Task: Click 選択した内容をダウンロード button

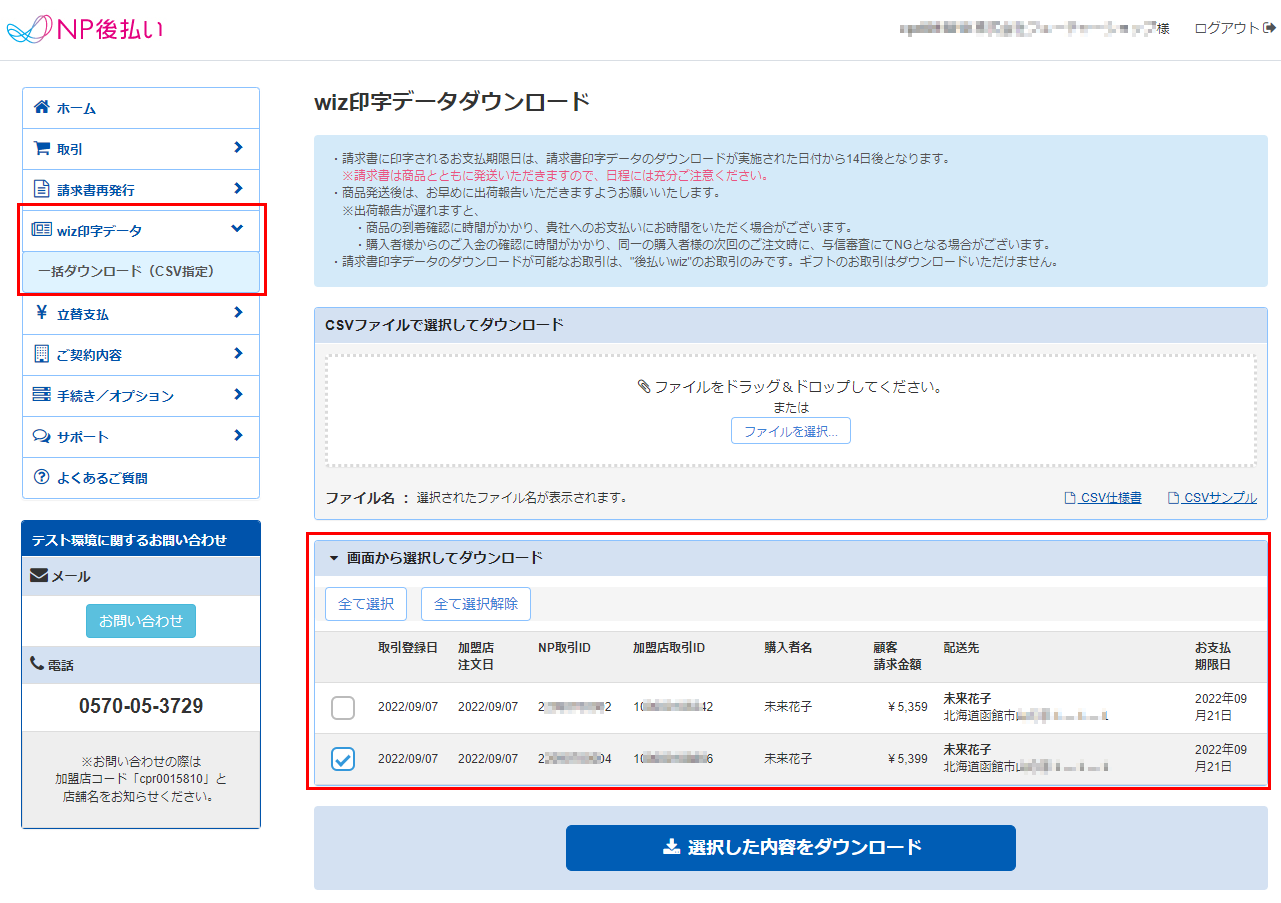Action: click(x=791, y=848)
